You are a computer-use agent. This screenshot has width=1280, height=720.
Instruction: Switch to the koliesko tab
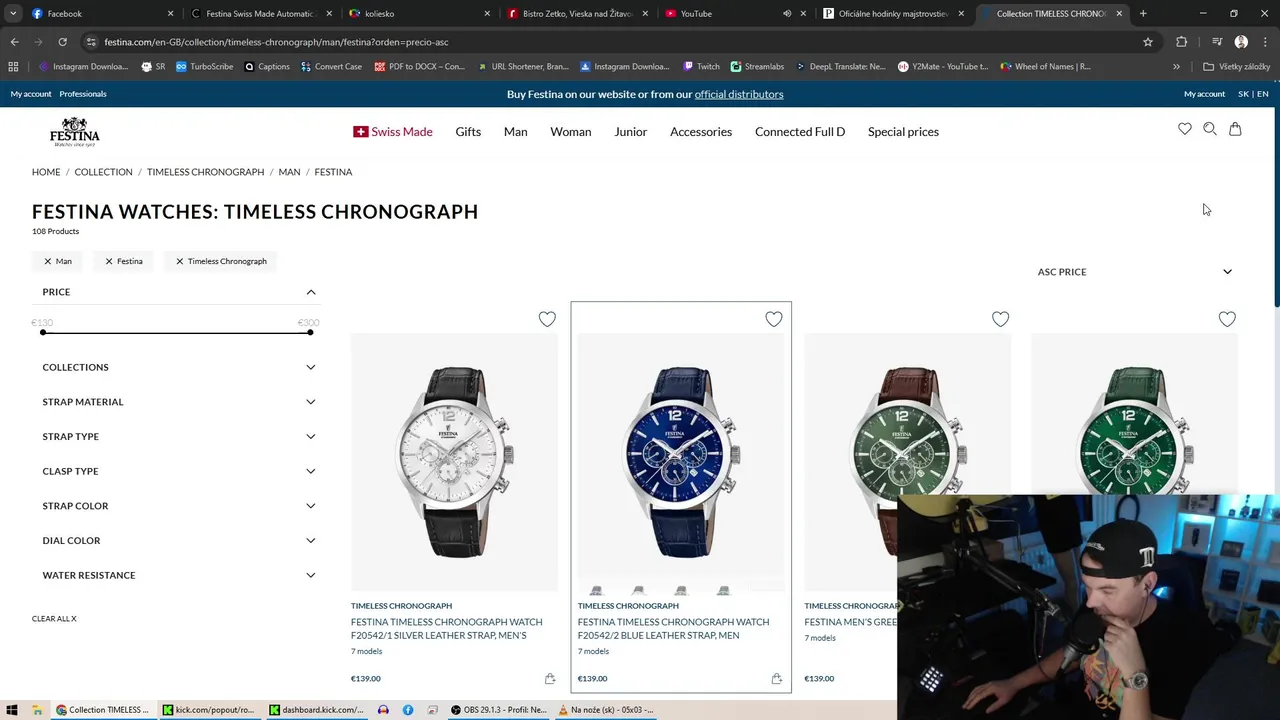pyautogui.click(x=420, y=14)
